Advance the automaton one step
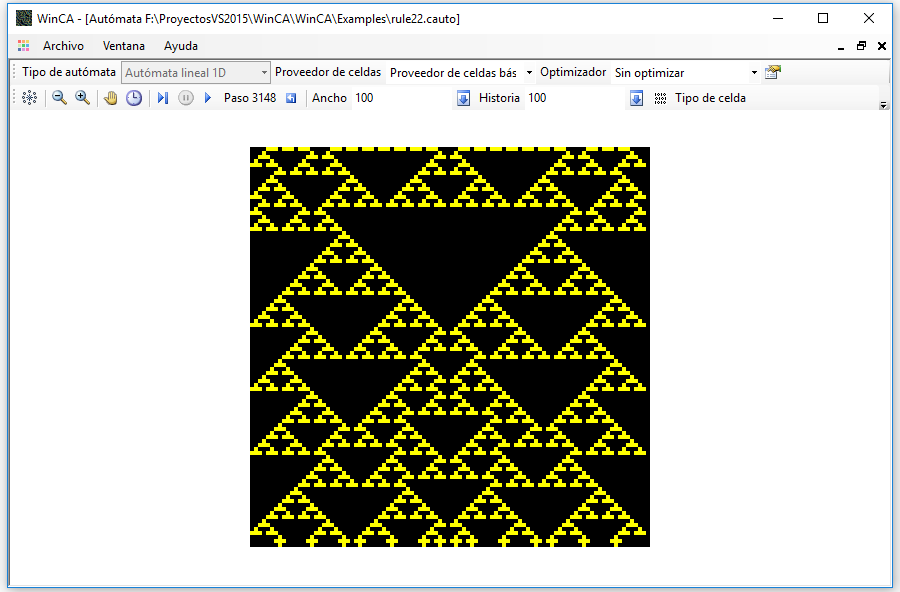 pyautogui.click(x=163, y=98)
